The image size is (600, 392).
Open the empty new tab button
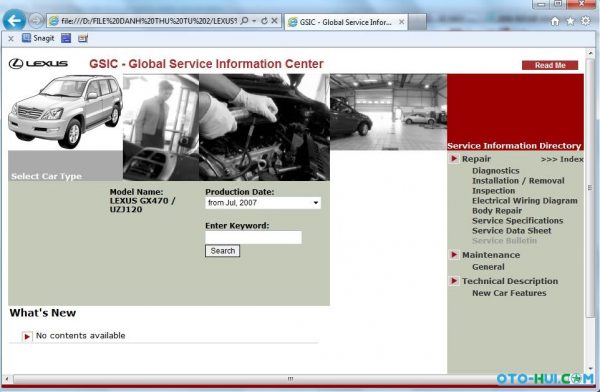pyautogui.click(x=417, y=22)
